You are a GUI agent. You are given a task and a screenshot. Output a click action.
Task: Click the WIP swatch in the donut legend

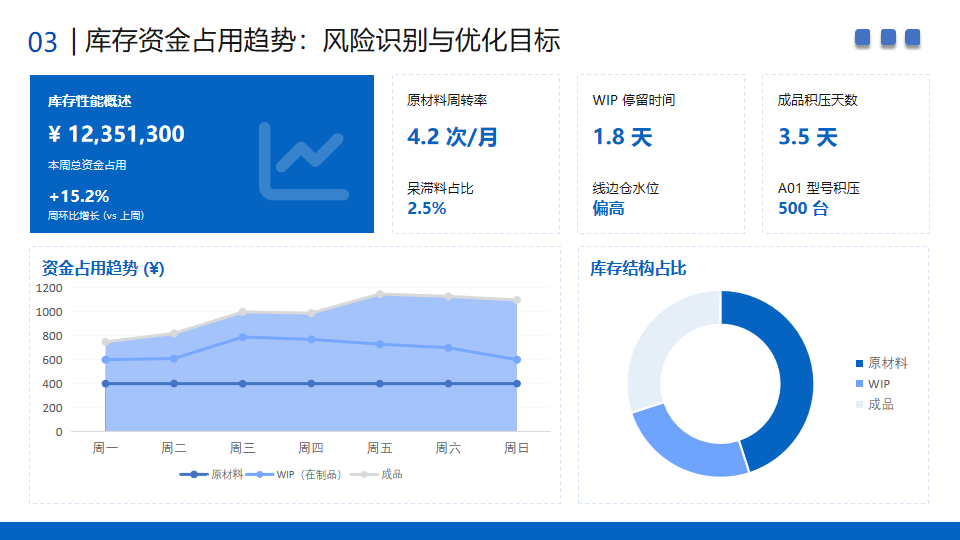coord(859,384)
